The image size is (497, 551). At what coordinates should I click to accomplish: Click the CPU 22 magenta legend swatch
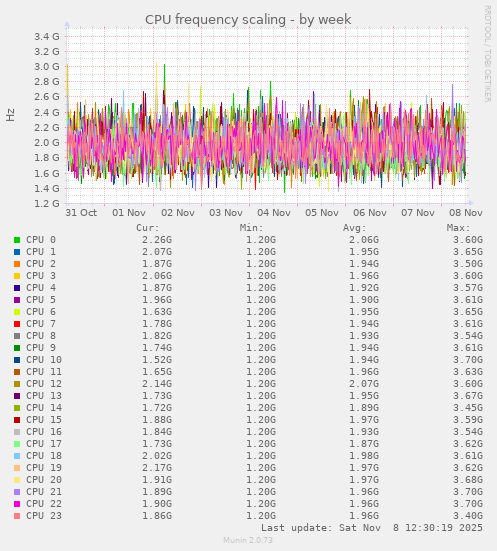(17, 504)
